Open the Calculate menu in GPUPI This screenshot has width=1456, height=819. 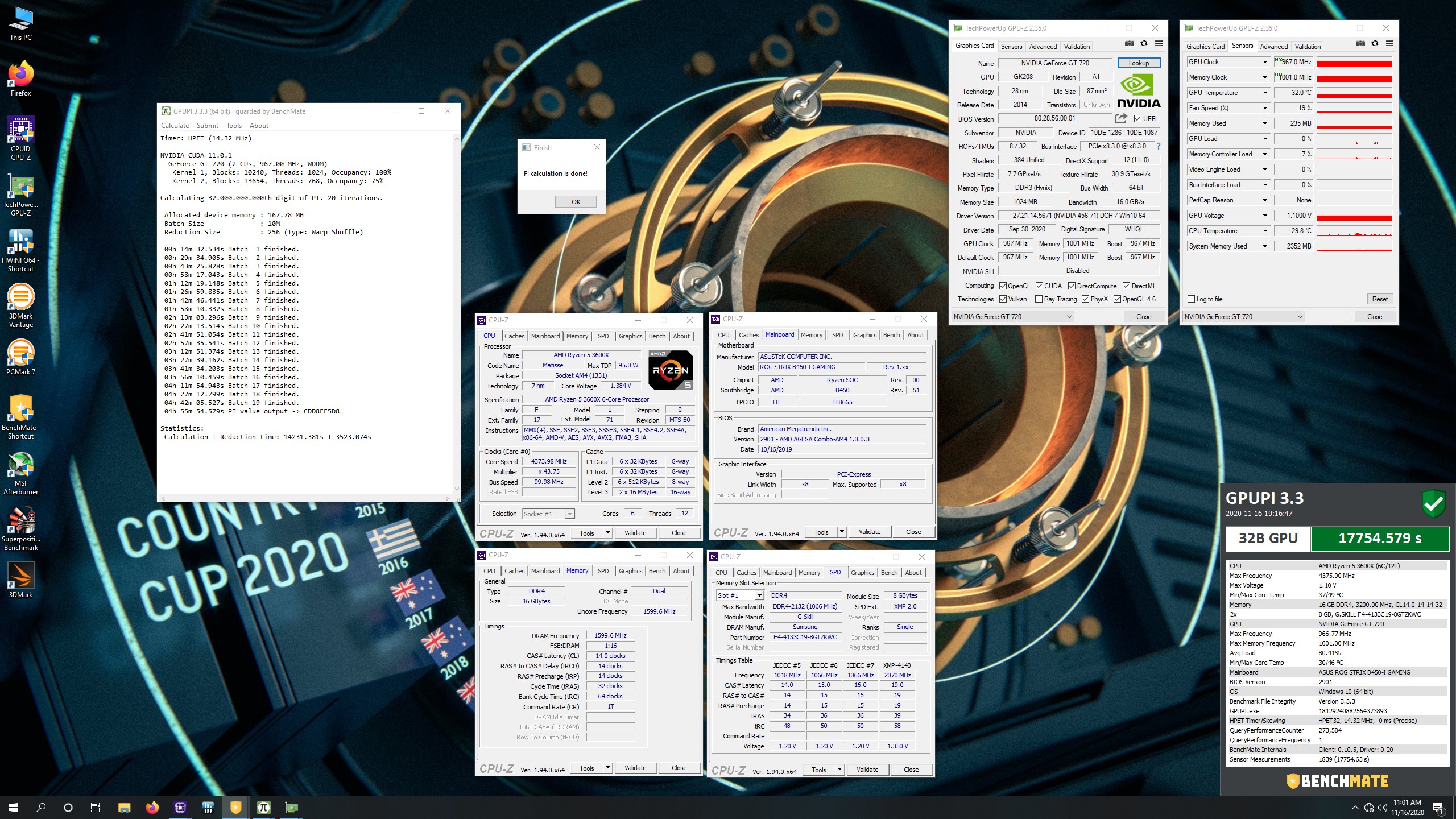point(175,126)
